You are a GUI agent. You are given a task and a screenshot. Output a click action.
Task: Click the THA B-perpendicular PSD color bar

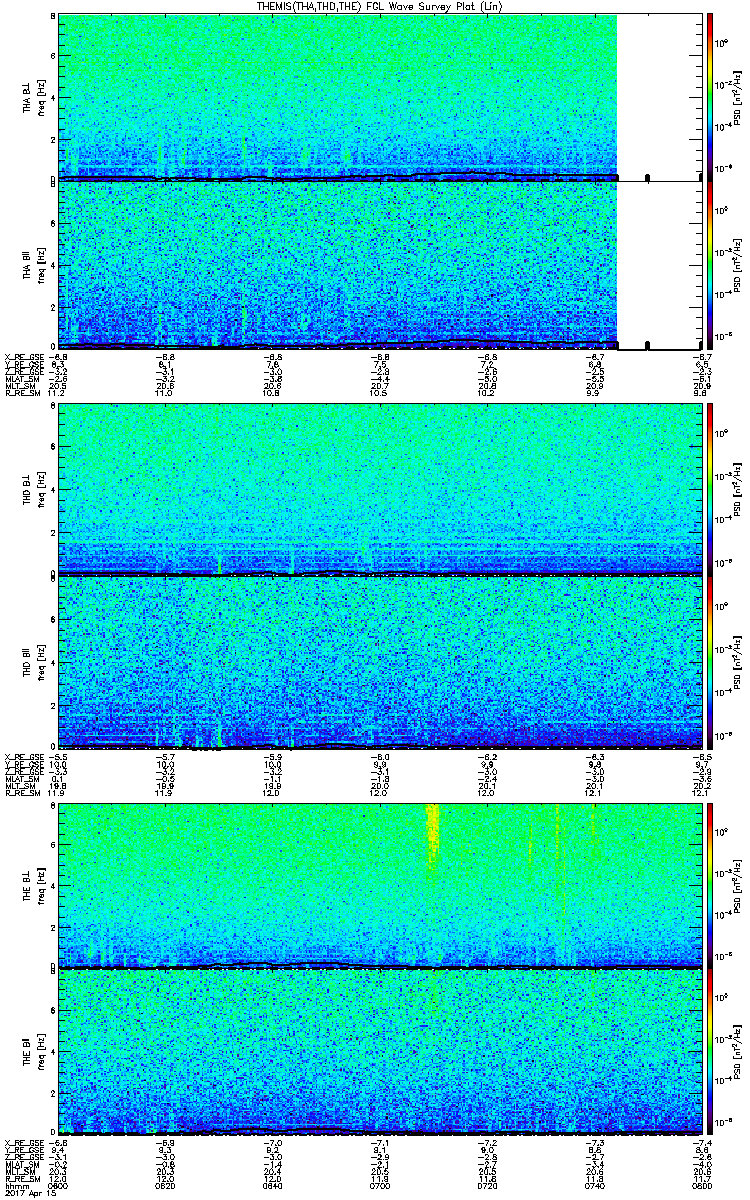pos(710,96)
